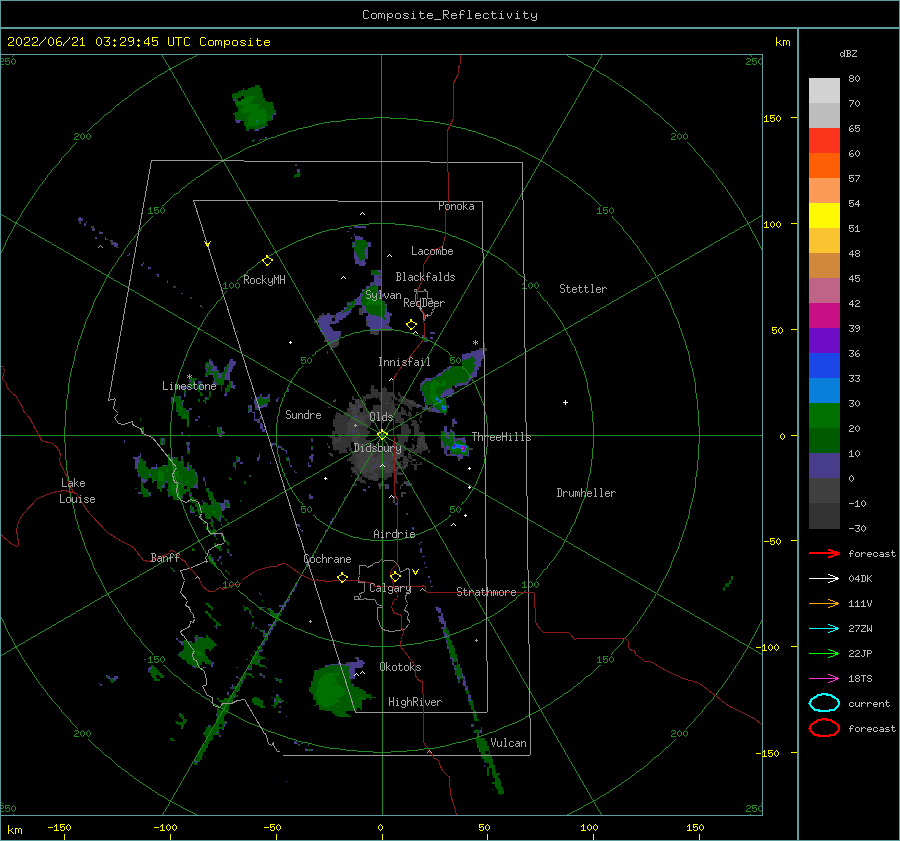Click the yellow diamond marker near RockyMH
900x841 pixels.
tap(267, 261)
